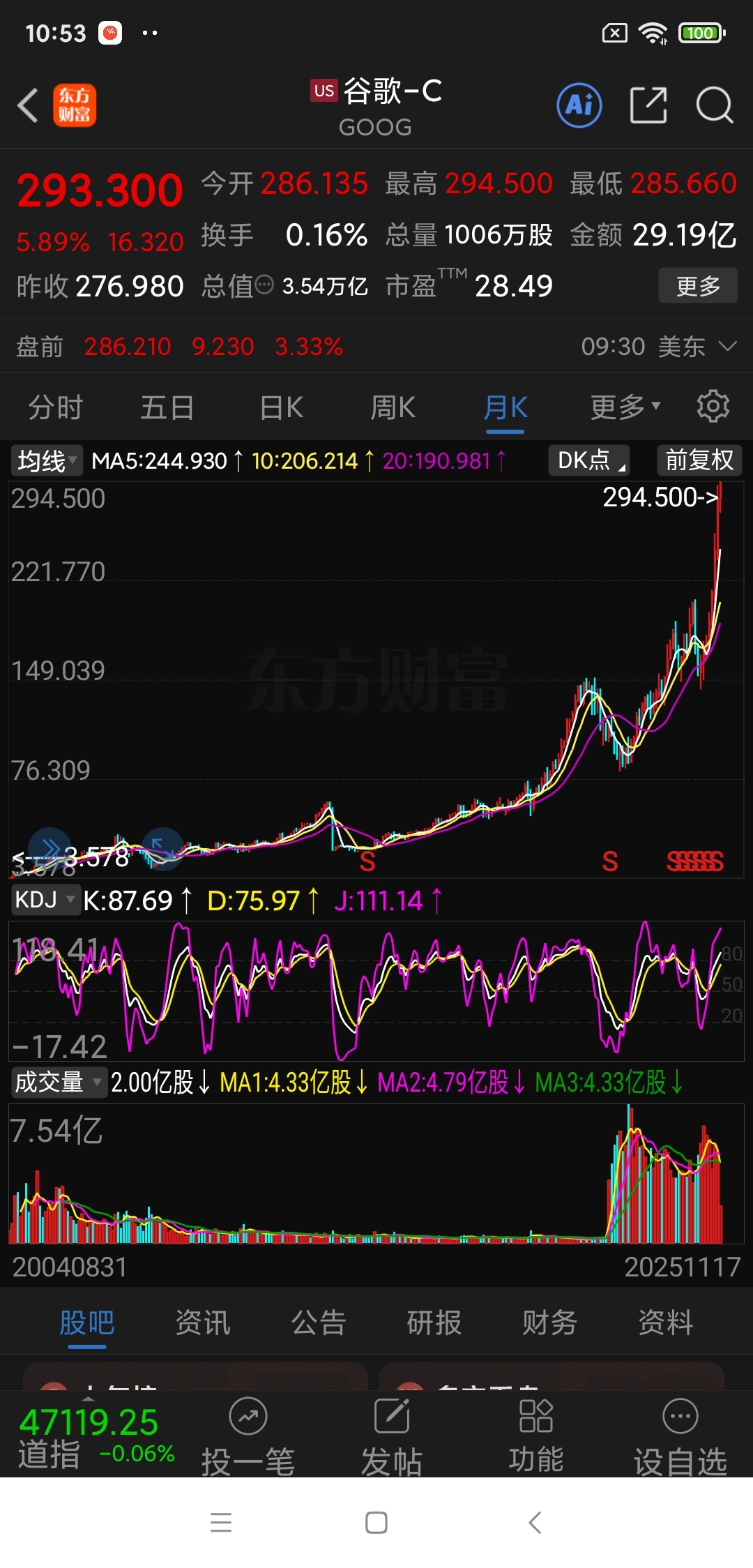Viewport: 753px width, 1568px height.
Task: Open the Ai assistant icon
Action: [579, 105]
